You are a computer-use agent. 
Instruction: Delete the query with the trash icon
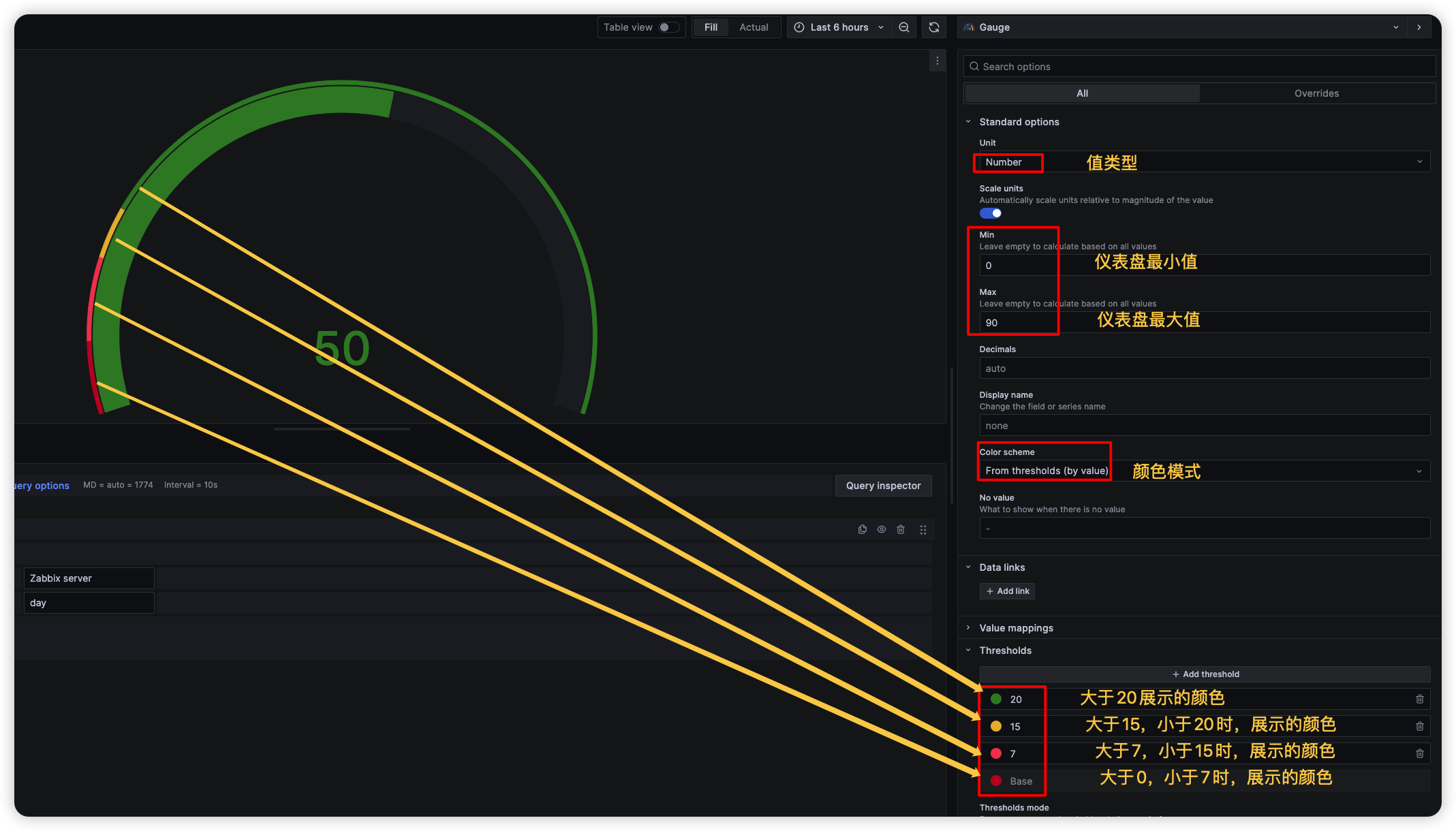pyautogui.click(x=901, y=529)
